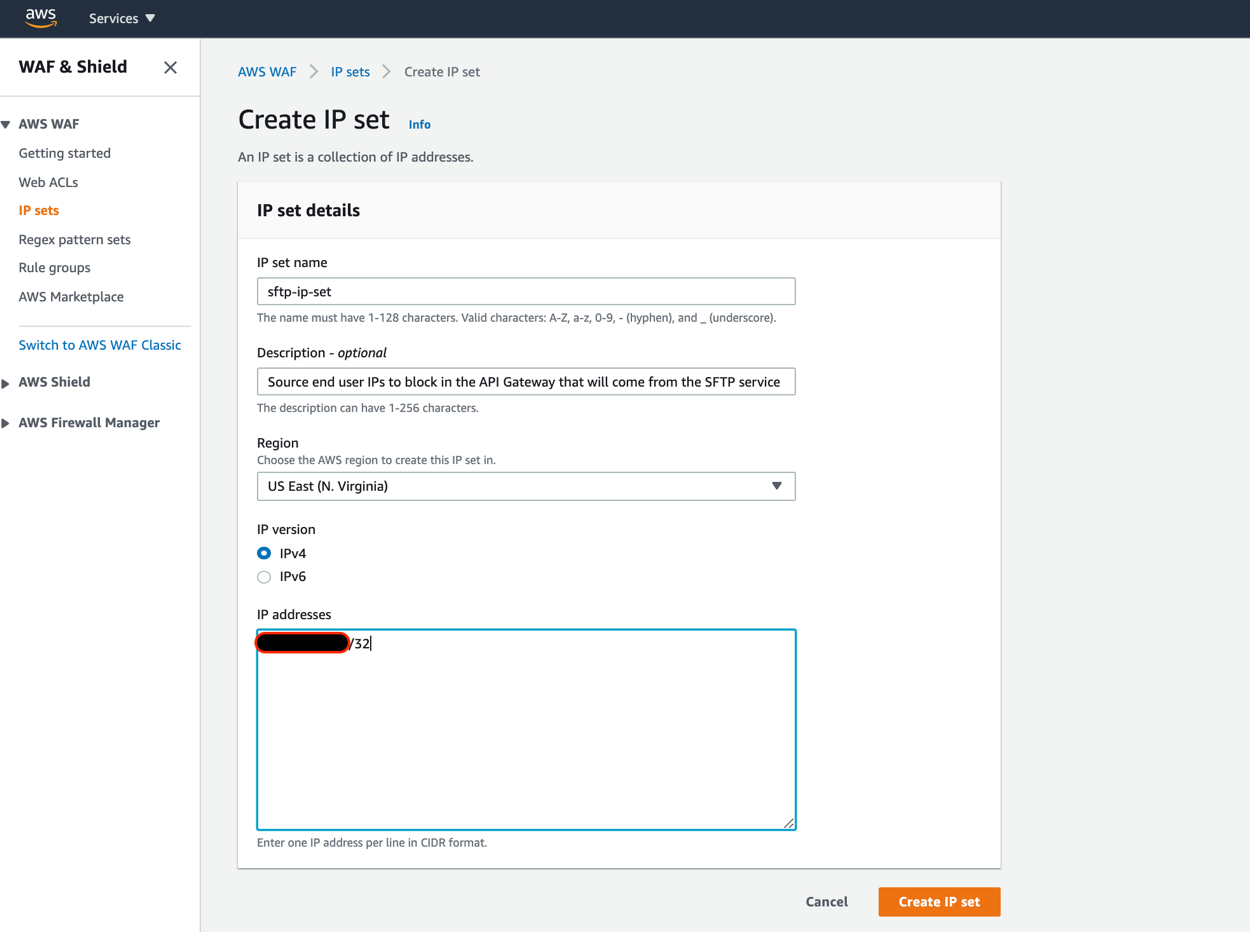The width and height of the screenshot is (1250, 932).
Task: Navigate to Web ACLs in the sidebar
Action: coord(48,182)
